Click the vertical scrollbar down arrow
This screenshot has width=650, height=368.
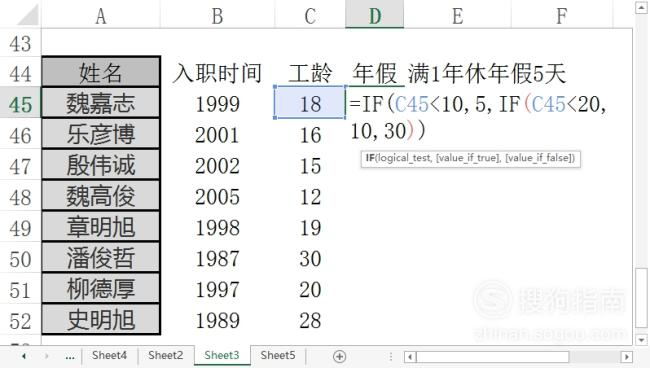[x=641, y=340]
